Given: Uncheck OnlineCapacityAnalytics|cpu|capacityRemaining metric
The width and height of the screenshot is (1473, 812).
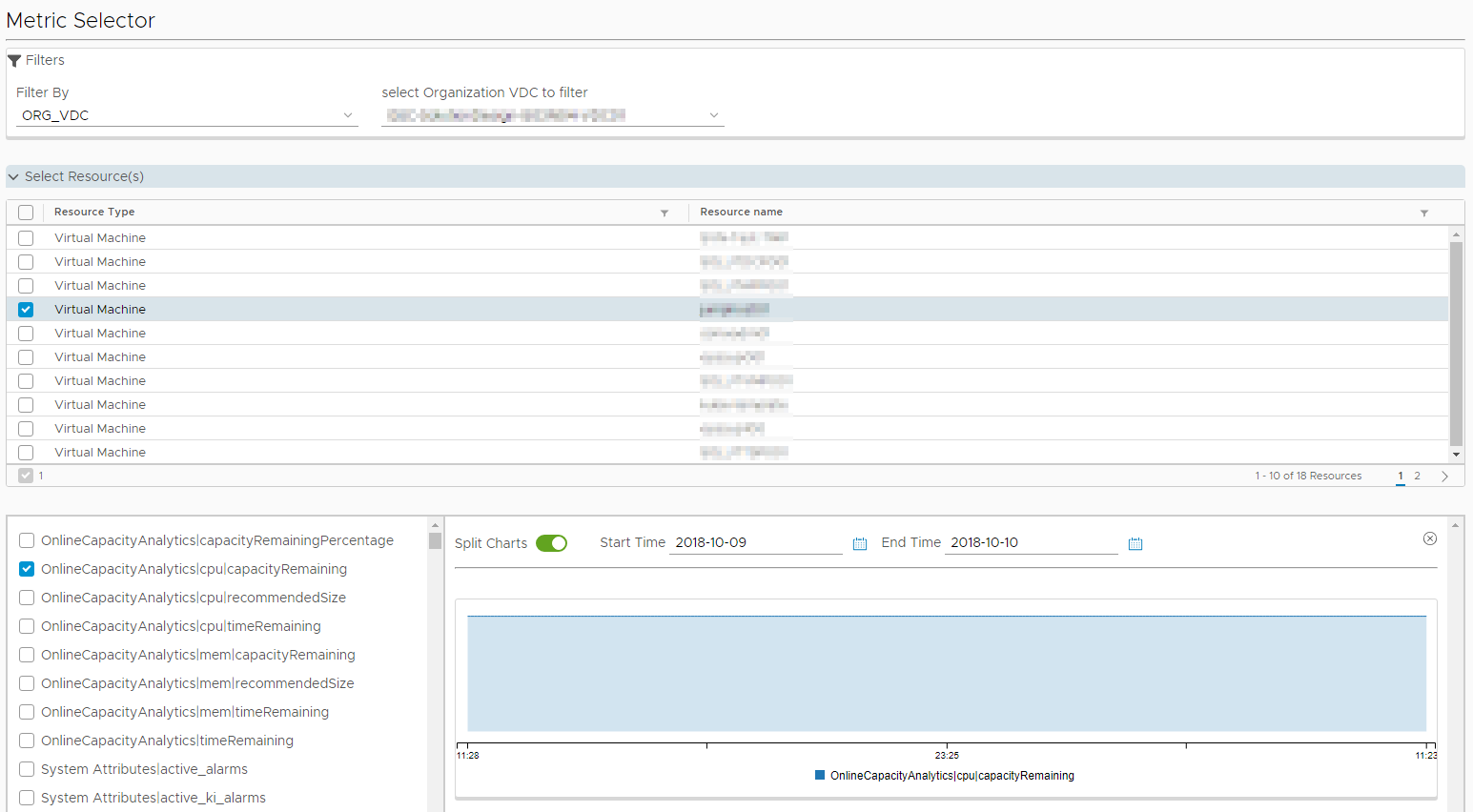Looking at the screenshot, I should (27, 569).
